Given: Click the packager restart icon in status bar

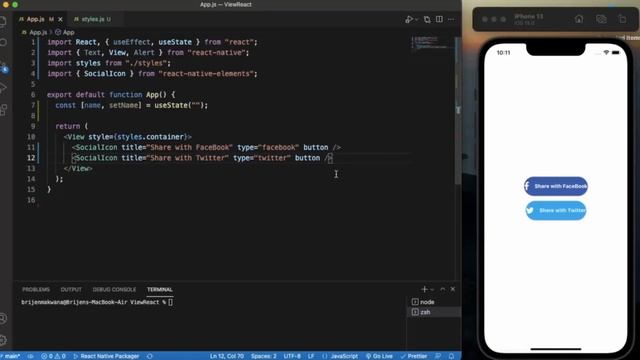Looking at the screenshot, I should (x=150, y=356).
